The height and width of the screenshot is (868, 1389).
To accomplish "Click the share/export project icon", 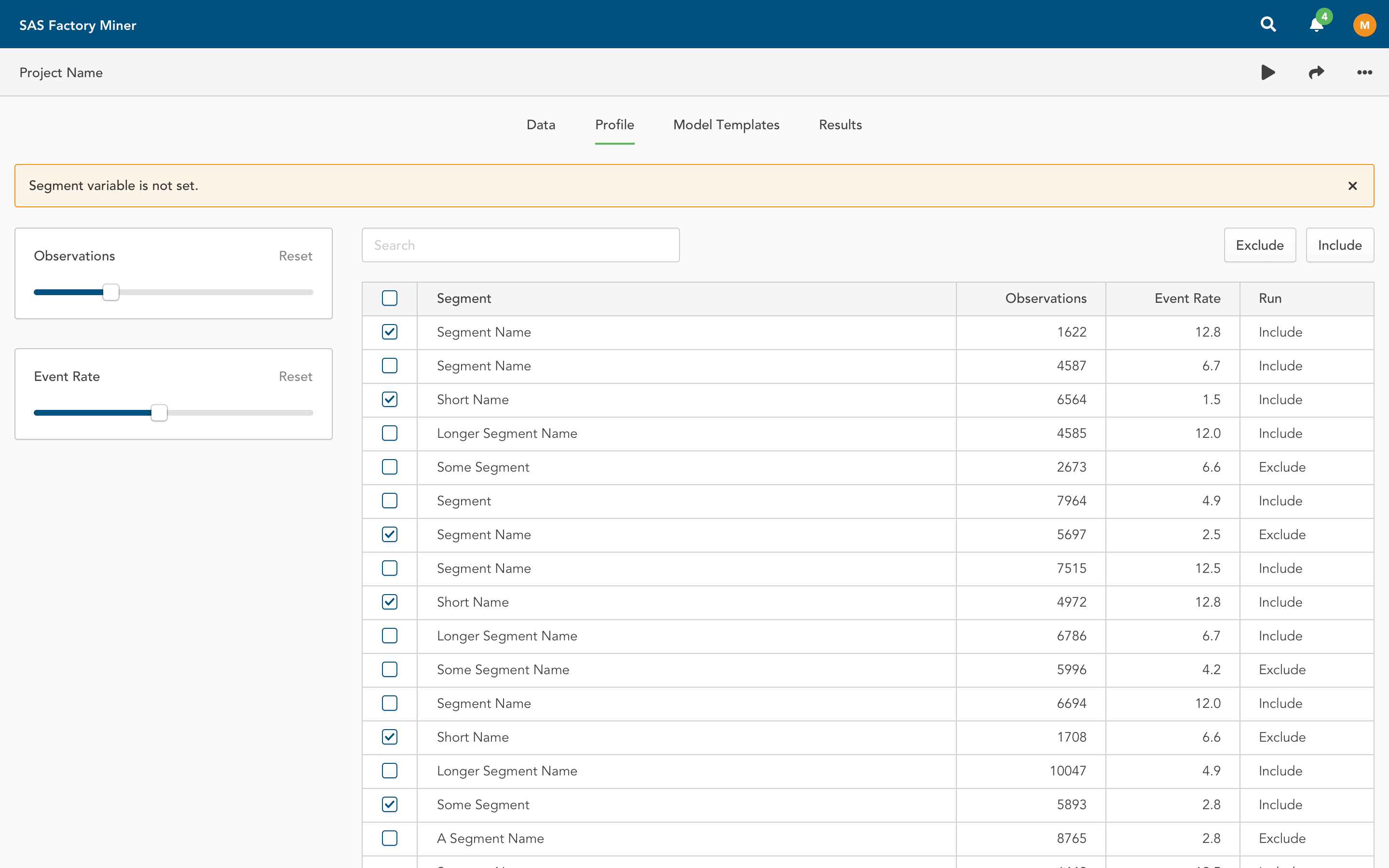I will pos(1316,71).
